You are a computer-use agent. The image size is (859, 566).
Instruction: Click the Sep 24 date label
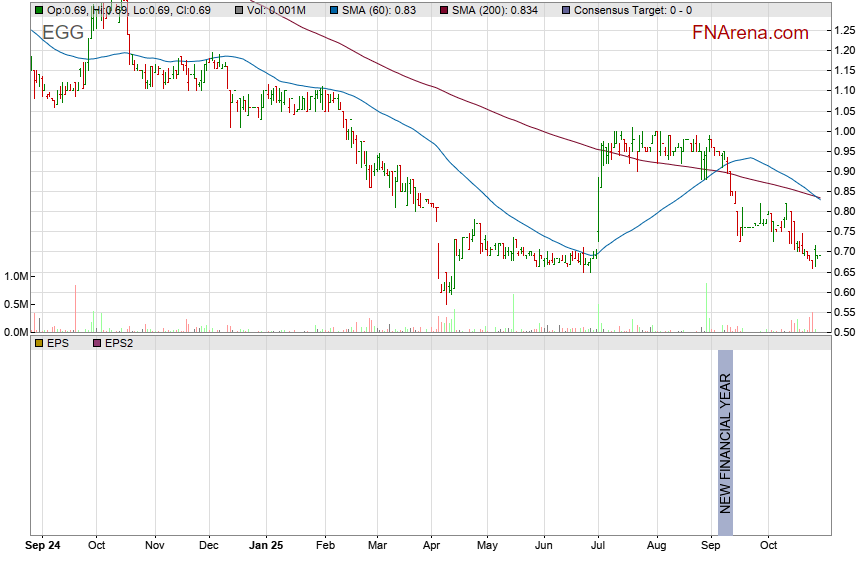(x=42, y=547)
